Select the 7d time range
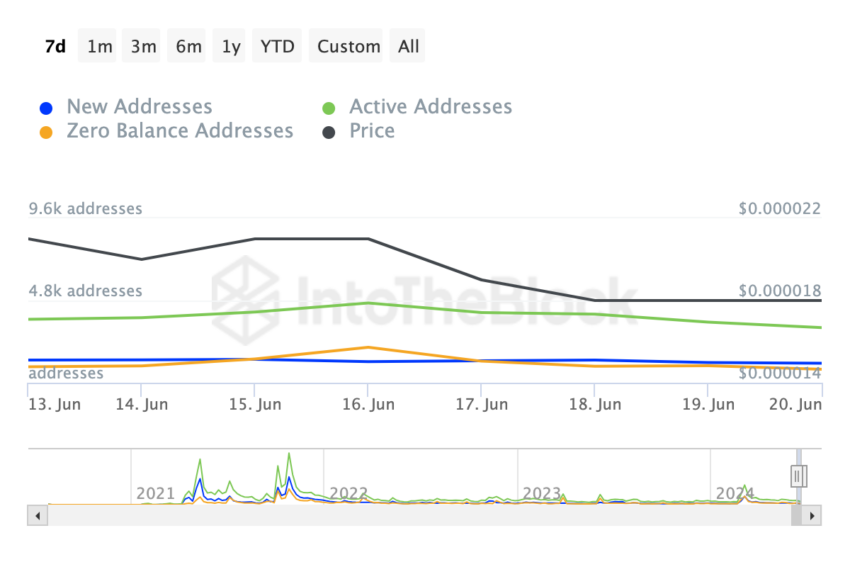850x567 pixels. pyautogui.click(x=55, y=46)
